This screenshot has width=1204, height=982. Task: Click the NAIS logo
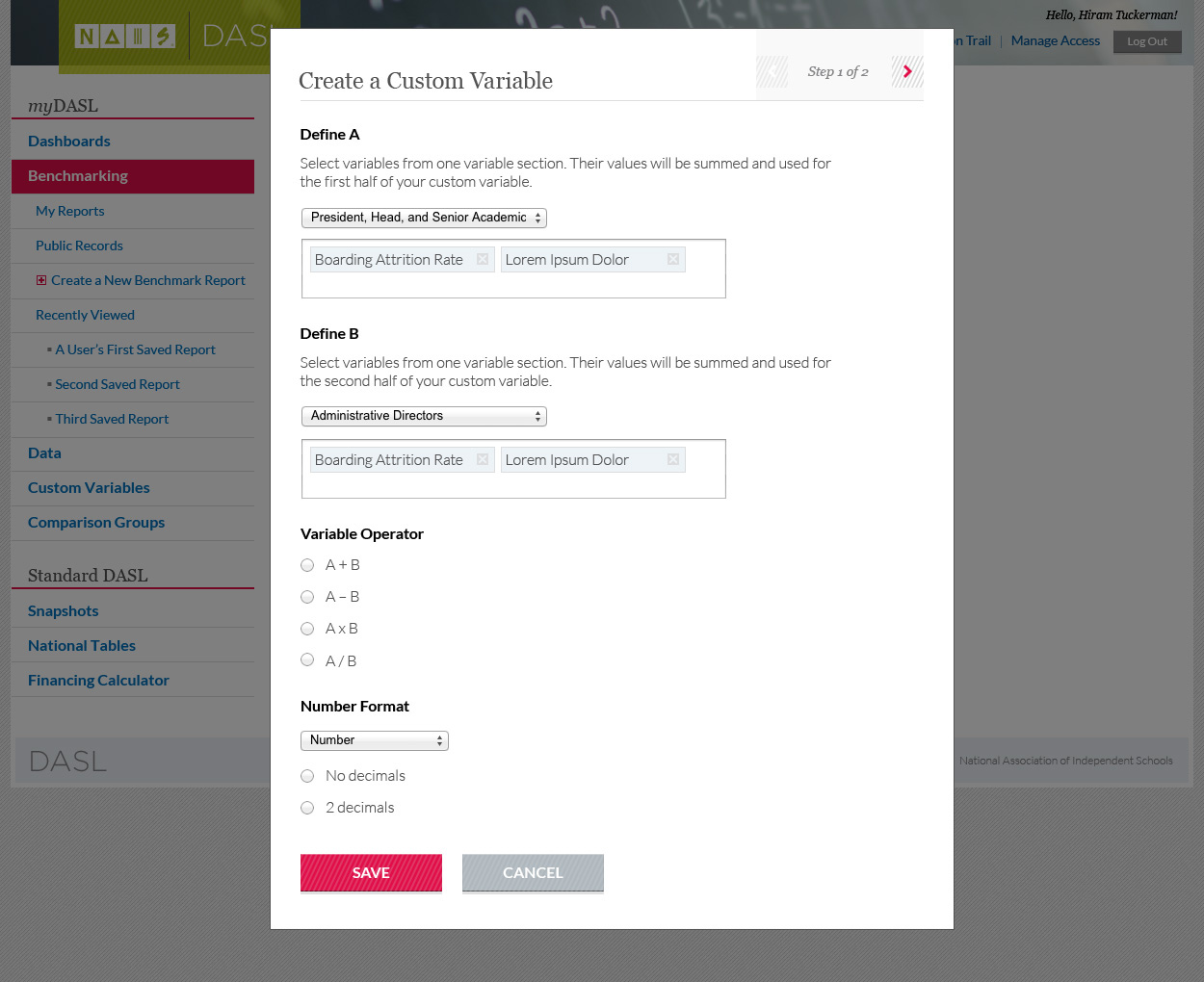(x=125, y=37)
